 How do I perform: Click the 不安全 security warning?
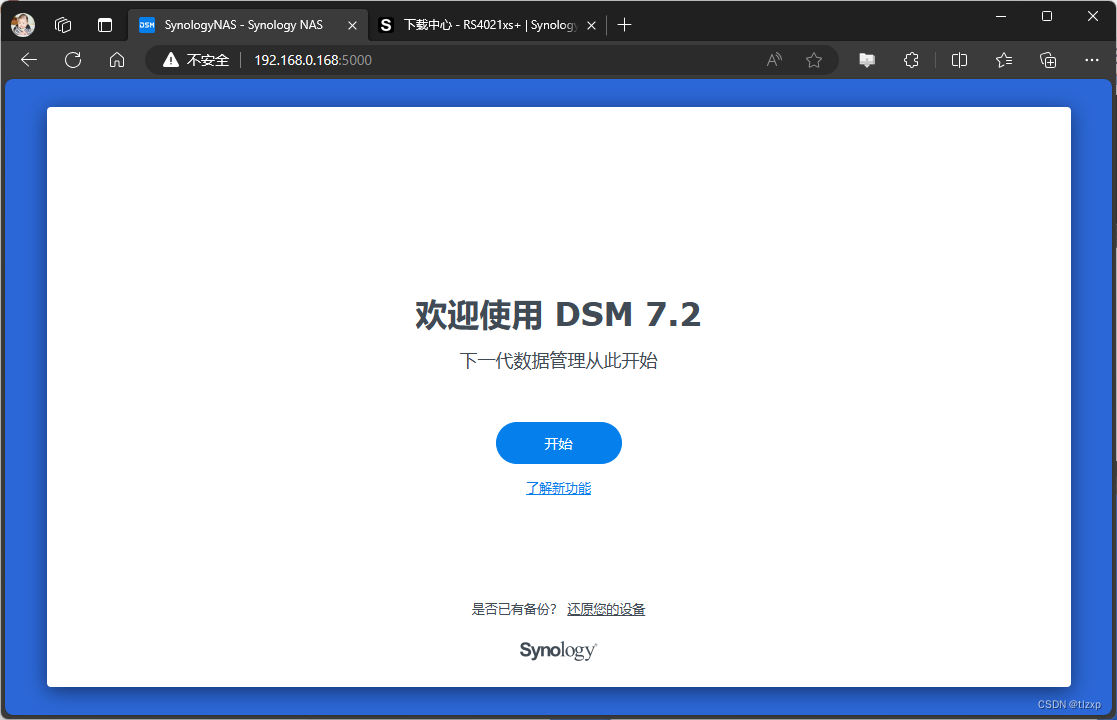pyautogui.click(x=196, y=60)
